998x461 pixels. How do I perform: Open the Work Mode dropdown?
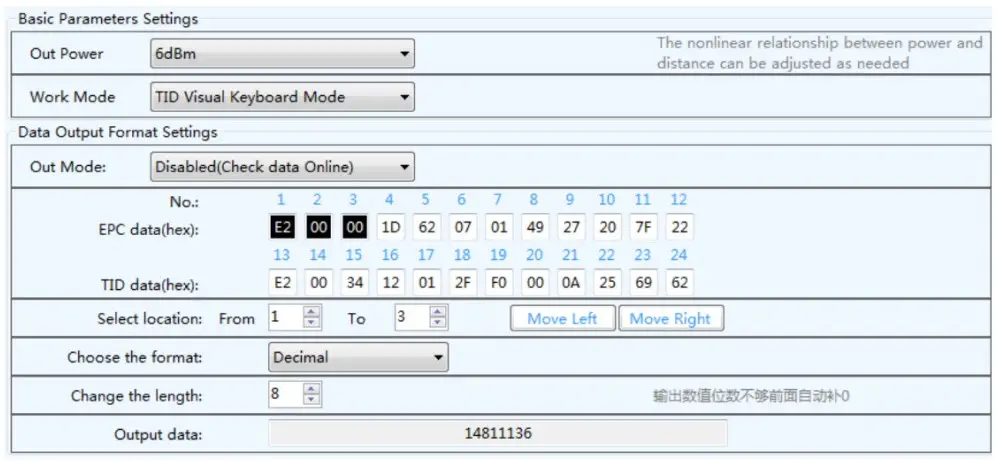[x=282, y=97]
